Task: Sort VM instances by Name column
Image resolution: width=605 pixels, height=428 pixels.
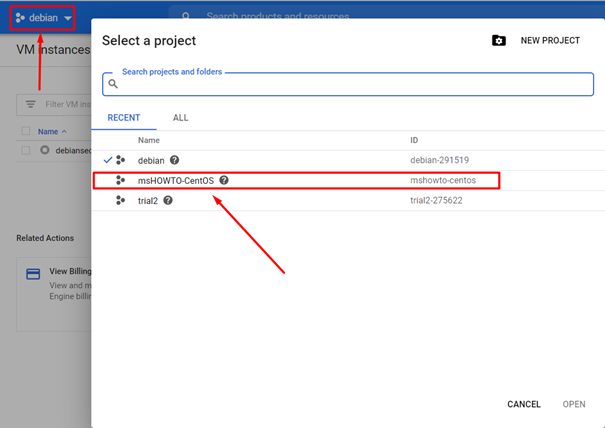Action: pos(48,132)
